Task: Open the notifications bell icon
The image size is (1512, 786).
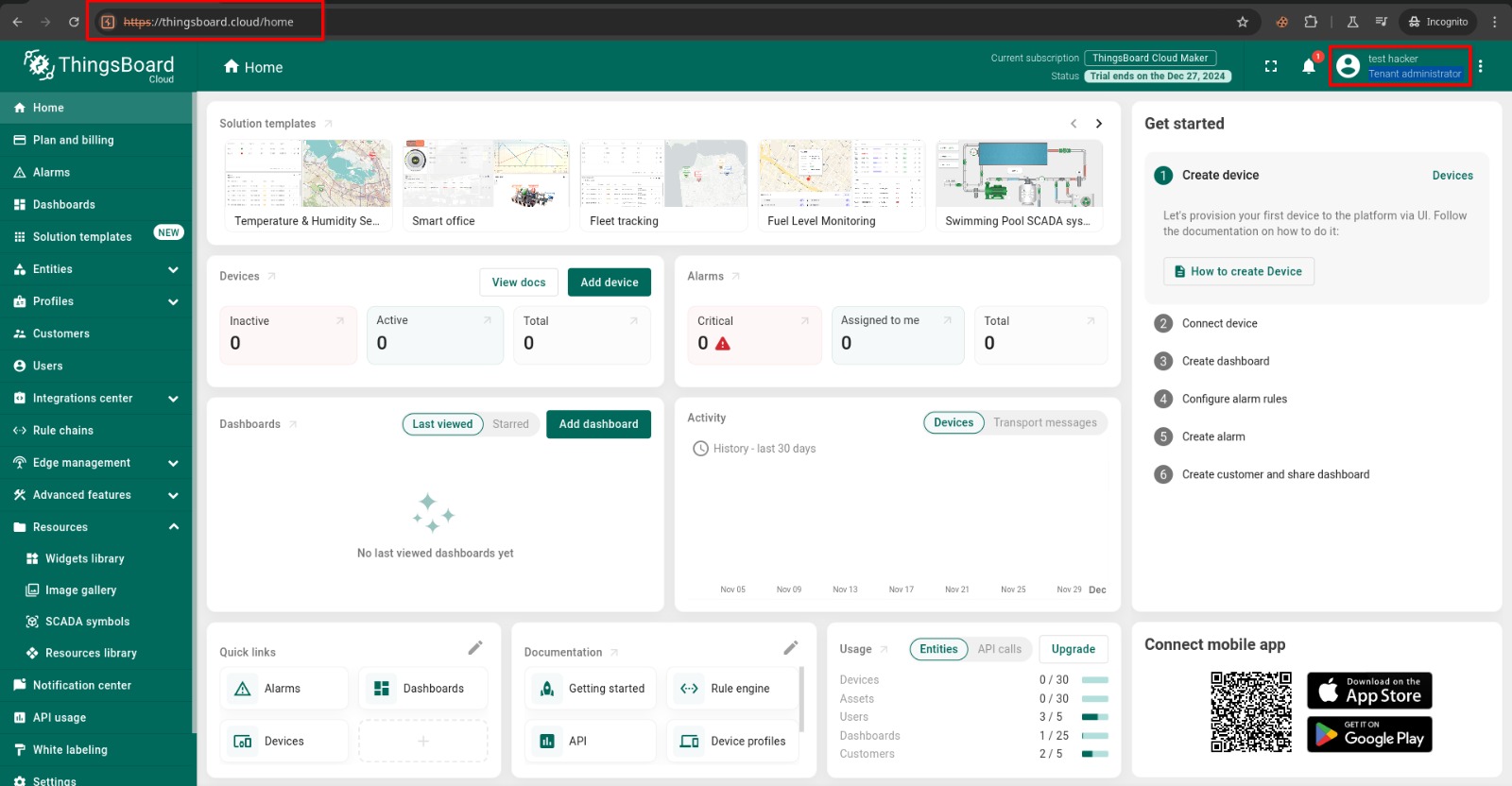Action: pos(1309,66)
